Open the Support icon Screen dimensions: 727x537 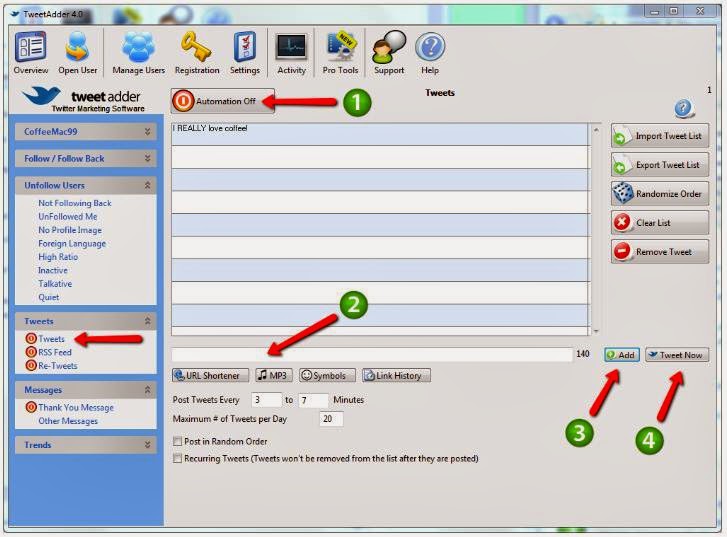click(x=389, y=53)
